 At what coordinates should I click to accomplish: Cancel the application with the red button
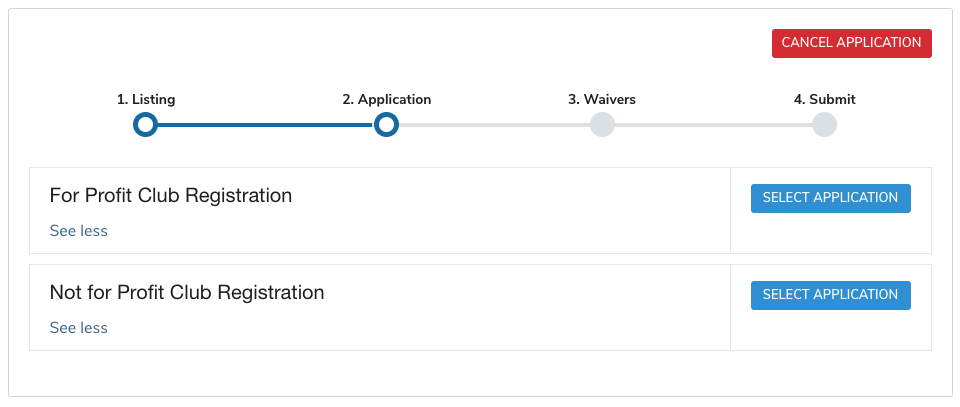tap(851, 43)
